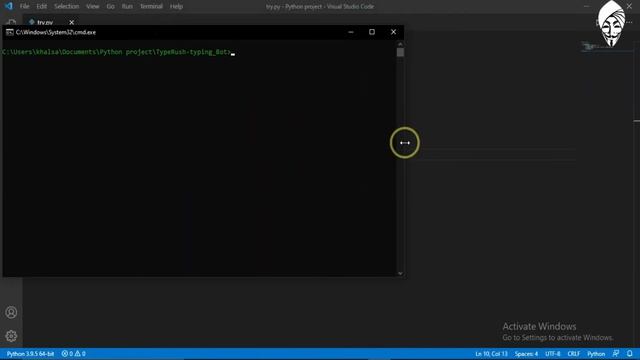Minimize the cmd.exe window

351,32
